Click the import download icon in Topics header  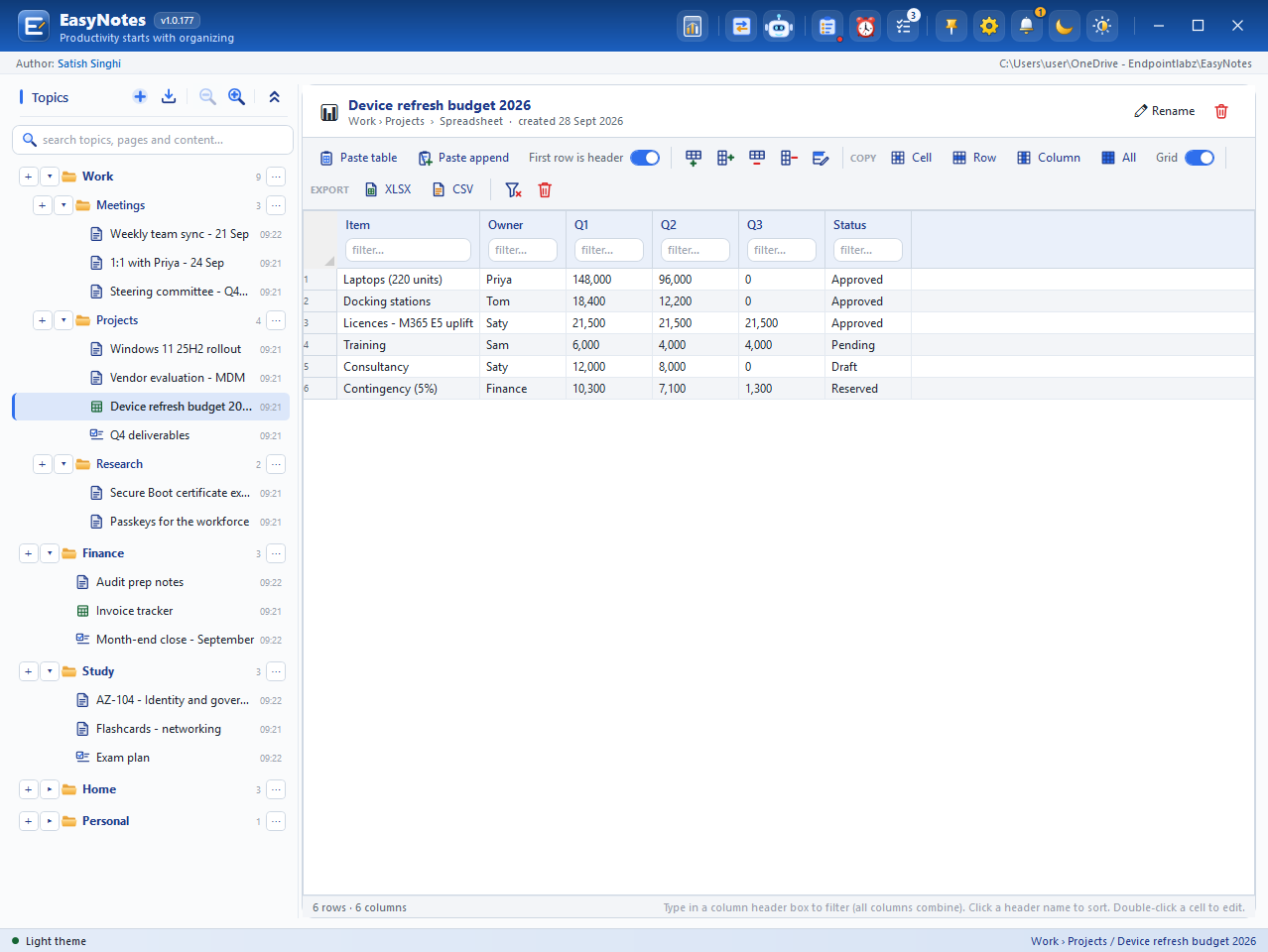click(169, 96)
